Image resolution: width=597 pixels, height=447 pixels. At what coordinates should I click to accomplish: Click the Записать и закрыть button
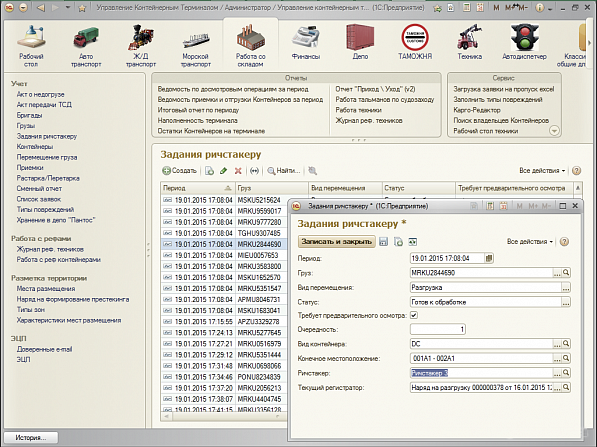click(337, 241)
